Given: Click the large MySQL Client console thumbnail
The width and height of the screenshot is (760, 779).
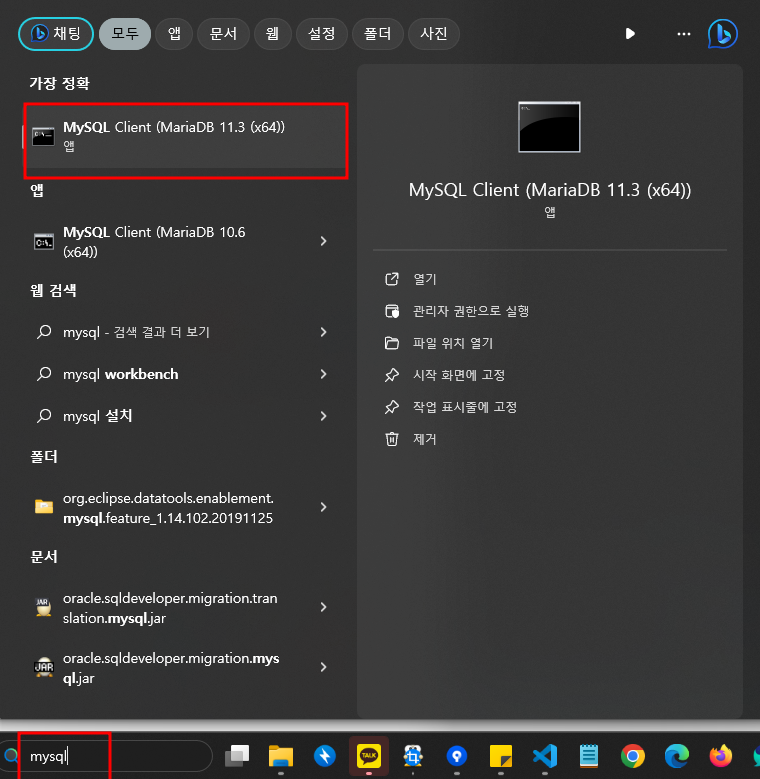Looking at the screenshot, I should 549,127.
